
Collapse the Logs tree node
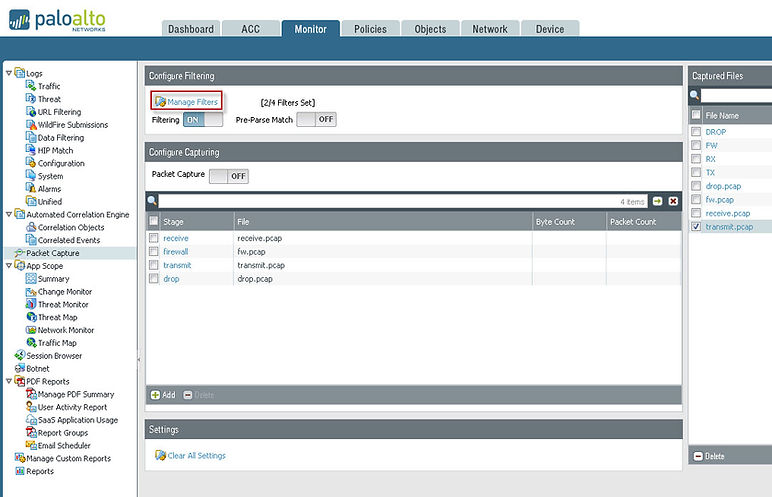tap(9, 73)
